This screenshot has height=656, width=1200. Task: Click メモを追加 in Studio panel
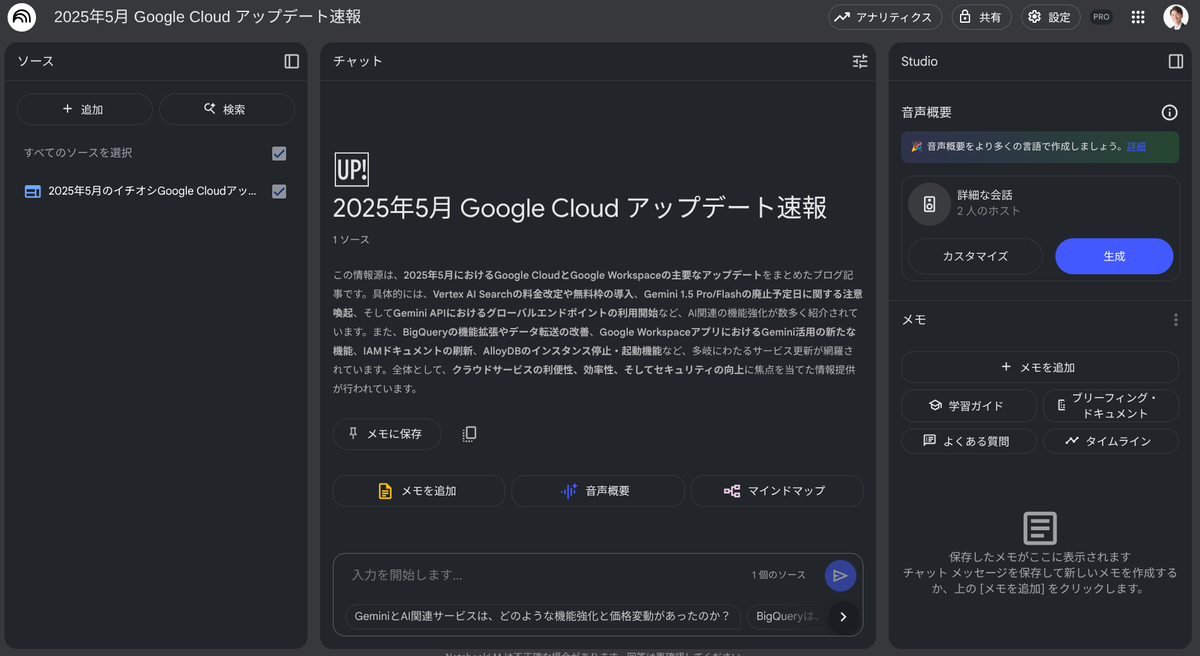(1040, 367)
